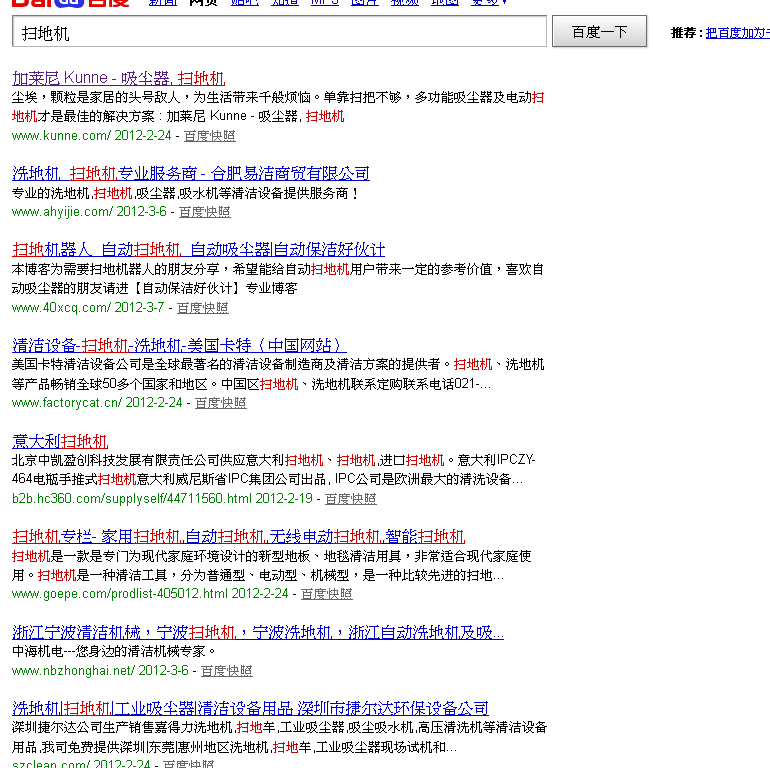Screen dimensions: 770x768
Task: Open result 洗地机 扫地机专业服务商 - 合肥易洁商贸有限公司
Action: pyautogui.click(x=191, y=173)
